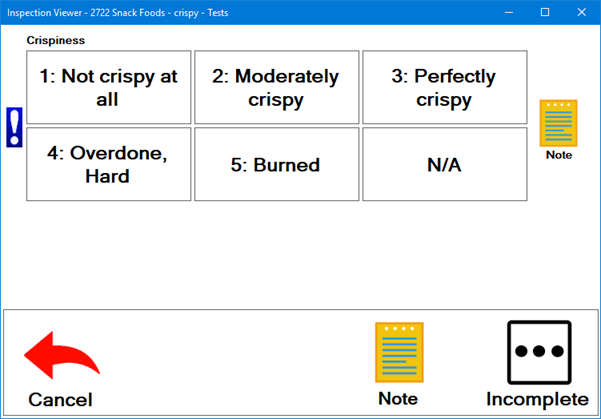The height and width of the screenshot is (419, 601).
Task: Click the small 'Note' label at right
Action: (x=559, y=155)
